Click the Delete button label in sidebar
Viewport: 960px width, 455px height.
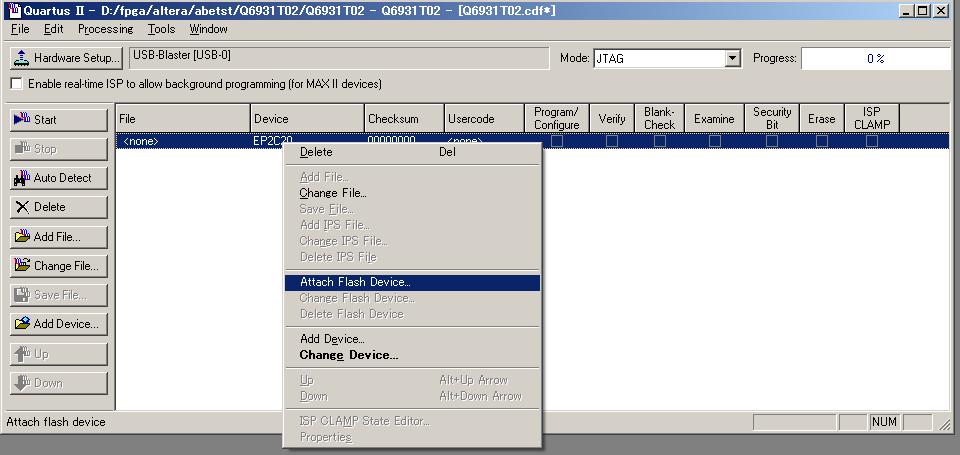tap(50, 207)
